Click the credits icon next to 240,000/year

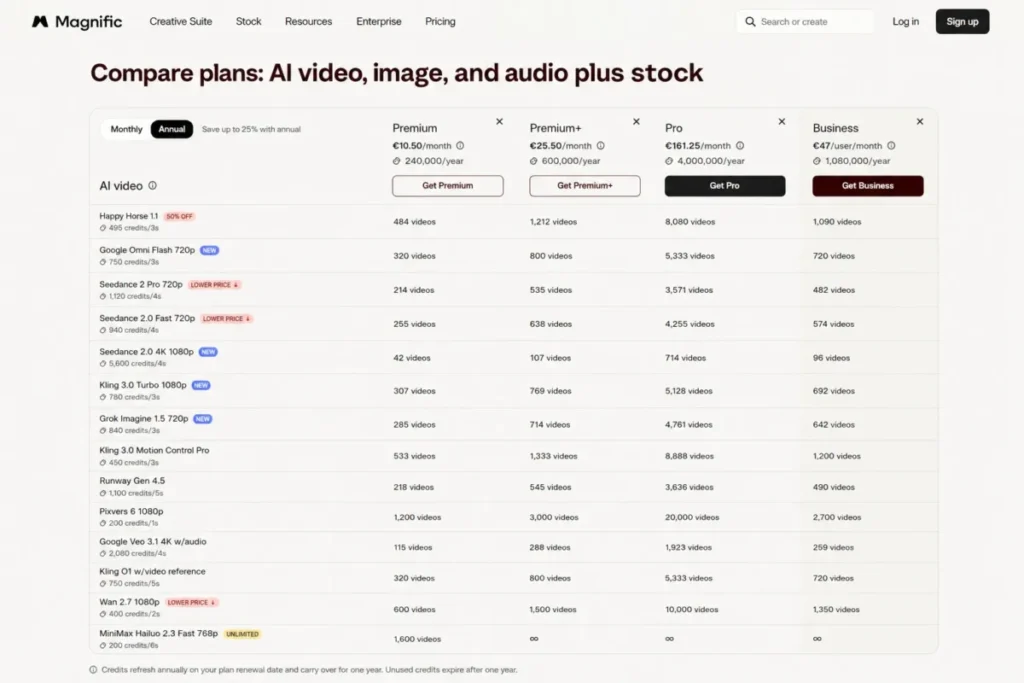(396, 161)
